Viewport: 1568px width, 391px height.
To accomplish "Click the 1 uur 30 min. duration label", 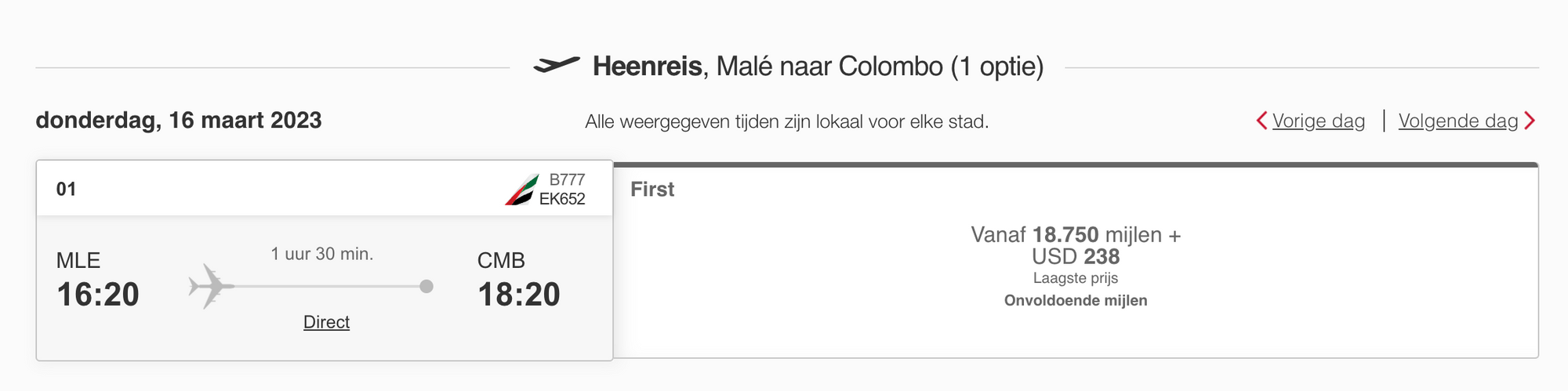I will [322, 254].
